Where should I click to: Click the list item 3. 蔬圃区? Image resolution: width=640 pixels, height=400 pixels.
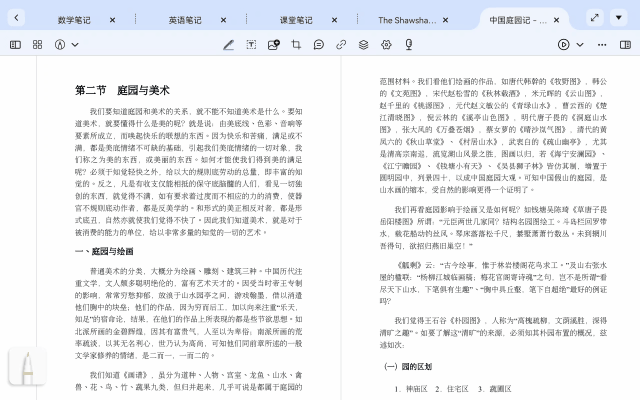pyautogui.click(x=495, y=389)
